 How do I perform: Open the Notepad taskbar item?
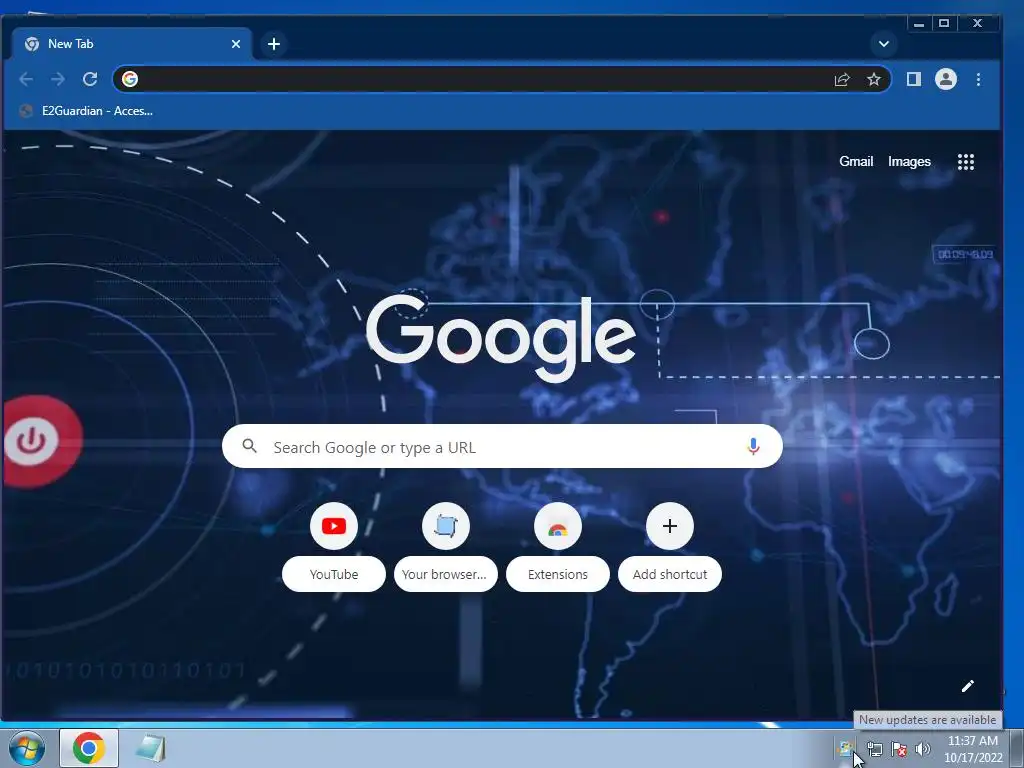(150, 748)
